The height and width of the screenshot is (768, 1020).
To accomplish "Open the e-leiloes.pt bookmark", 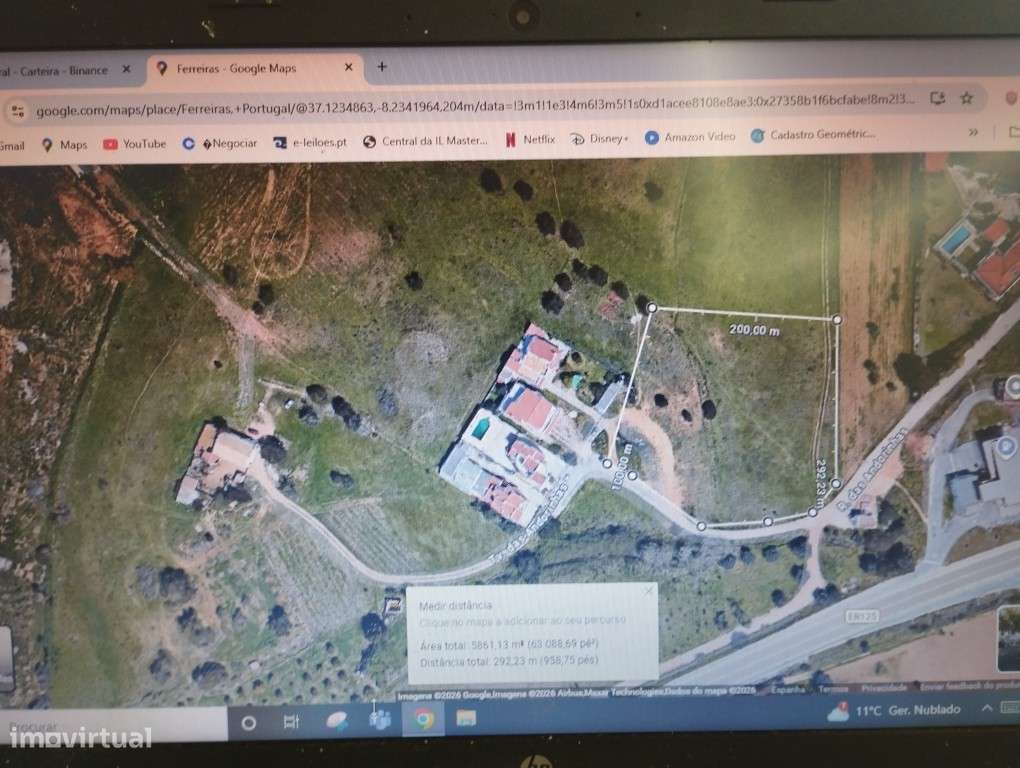I will (310, 142).
